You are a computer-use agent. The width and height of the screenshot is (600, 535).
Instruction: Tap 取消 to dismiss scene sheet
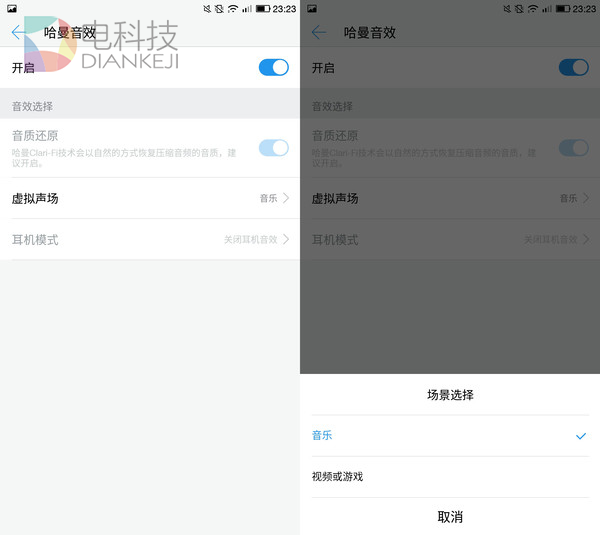point(450,517)
